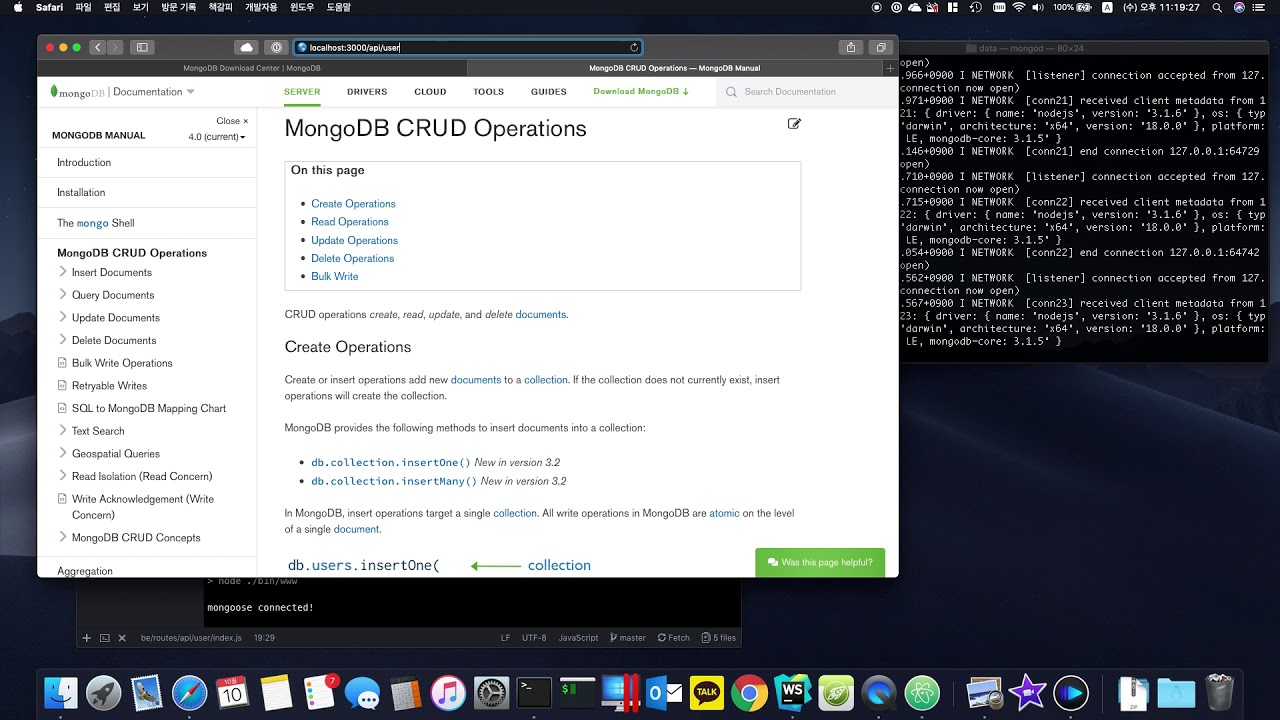Open the Documentation dropdown menu
The image size is (1280, 720).
pyautogui.click(x=154, y=92)
